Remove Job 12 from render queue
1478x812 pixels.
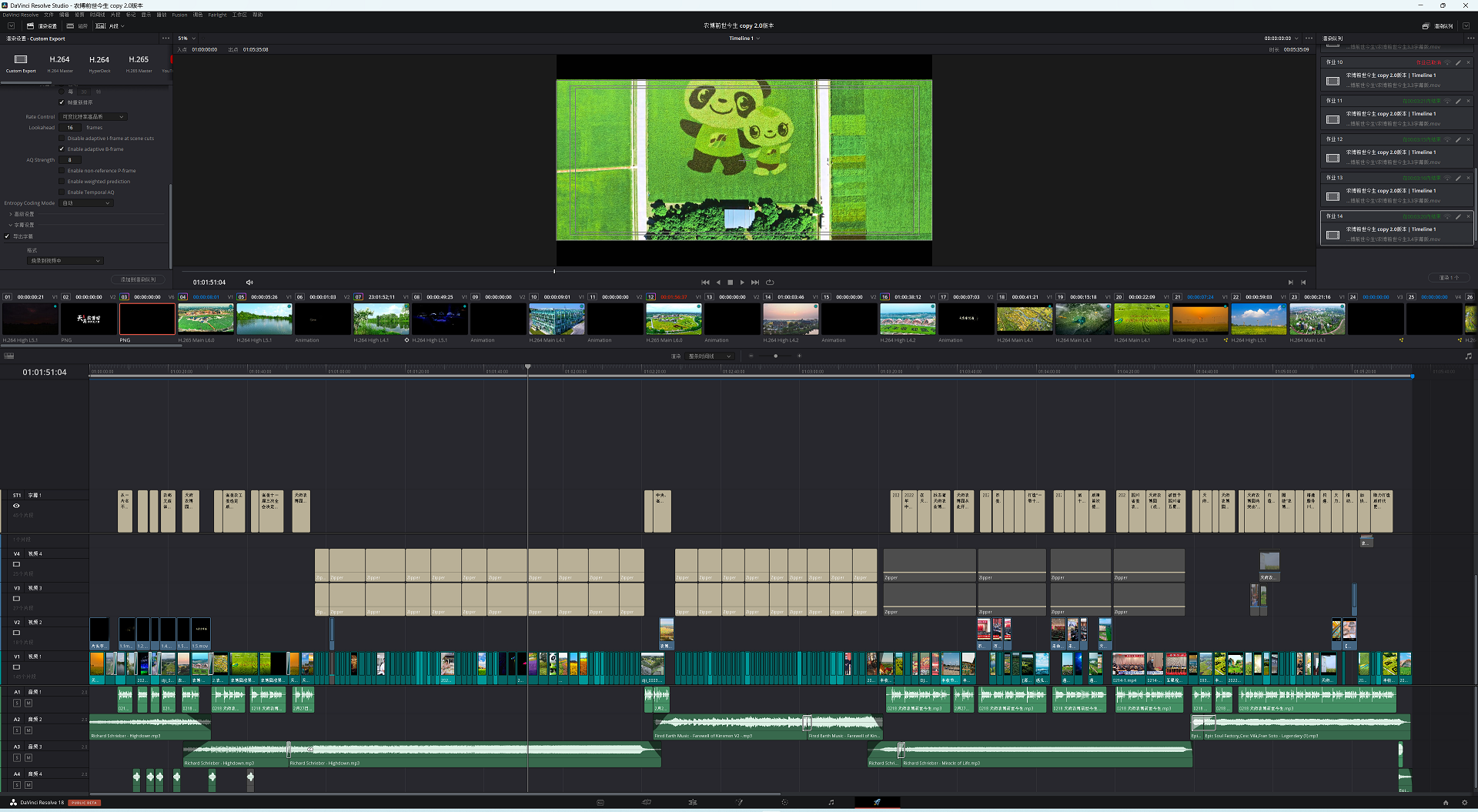pos(1468,139)
